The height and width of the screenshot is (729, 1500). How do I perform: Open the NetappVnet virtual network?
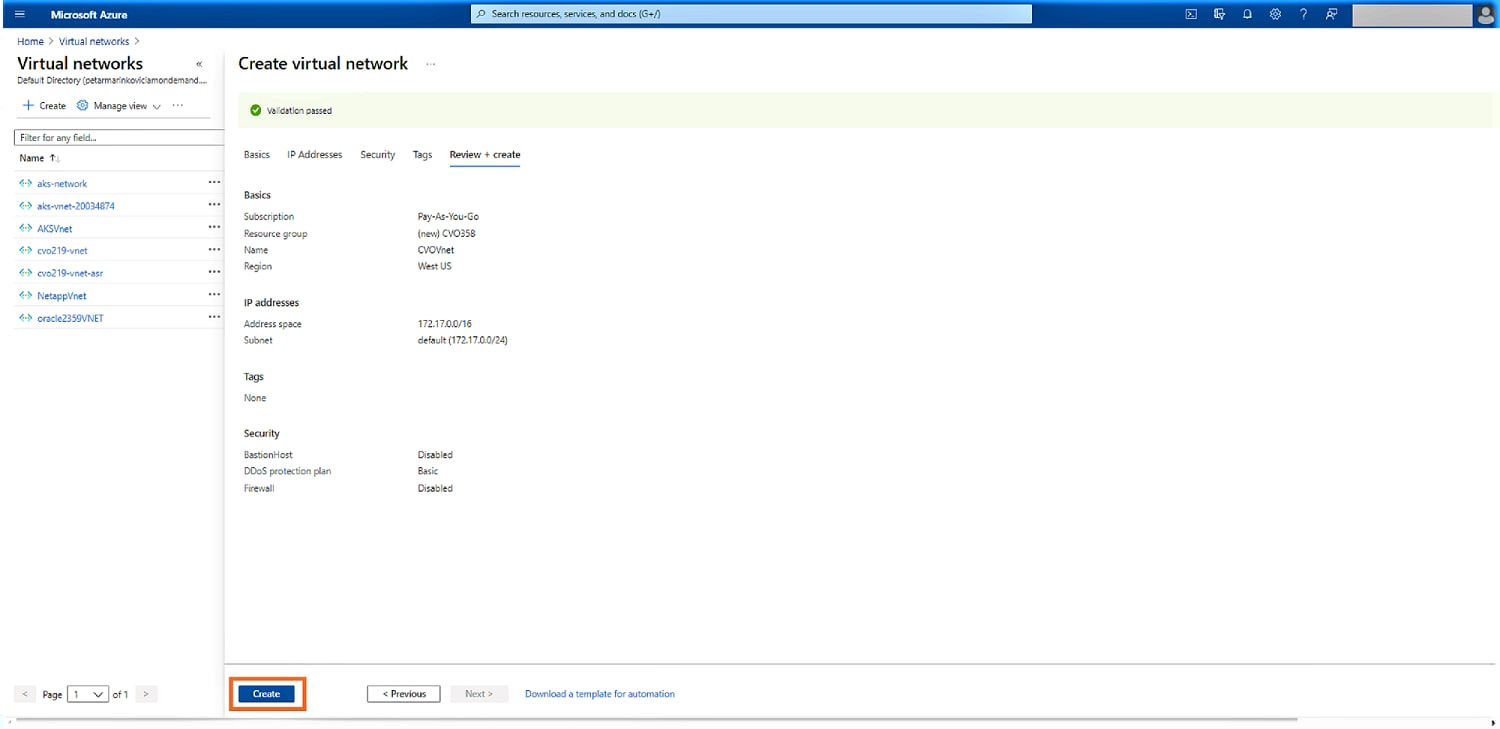(61, 296)
